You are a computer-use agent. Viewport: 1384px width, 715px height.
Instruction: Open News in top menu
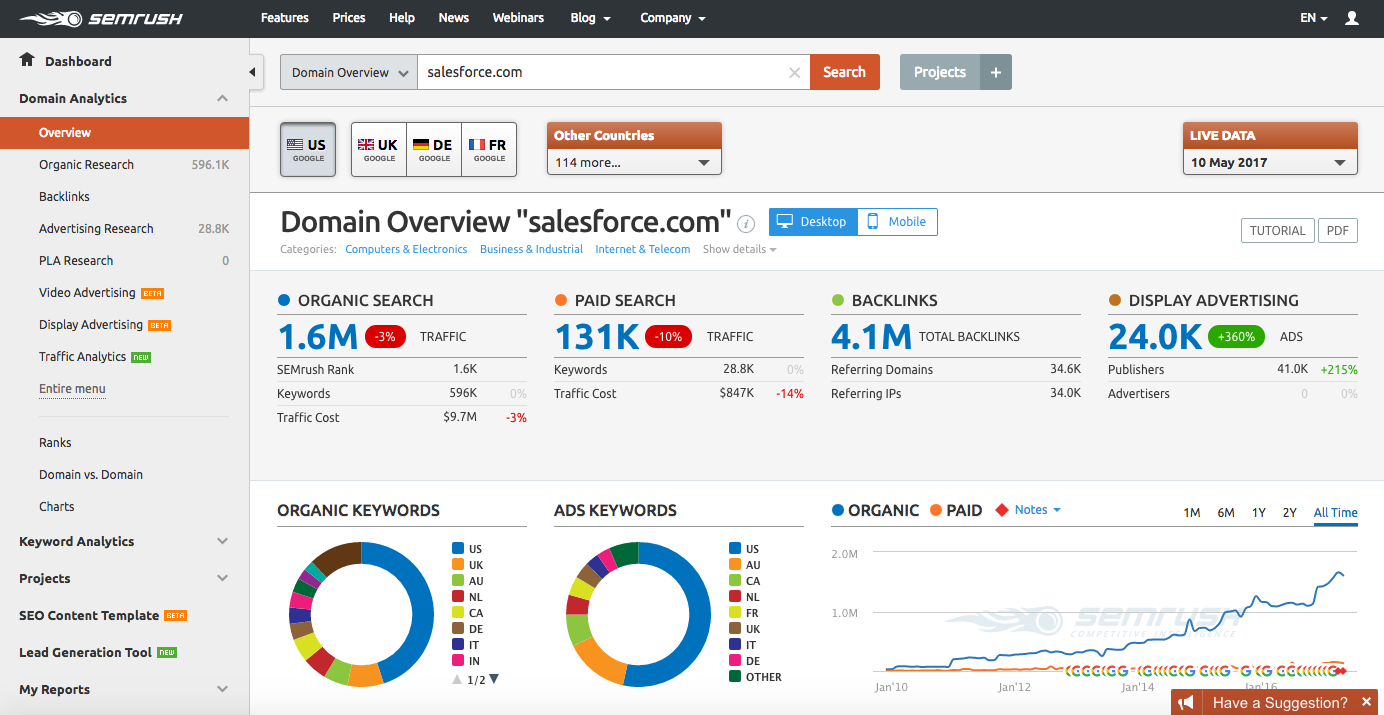(x=454, y=18)
